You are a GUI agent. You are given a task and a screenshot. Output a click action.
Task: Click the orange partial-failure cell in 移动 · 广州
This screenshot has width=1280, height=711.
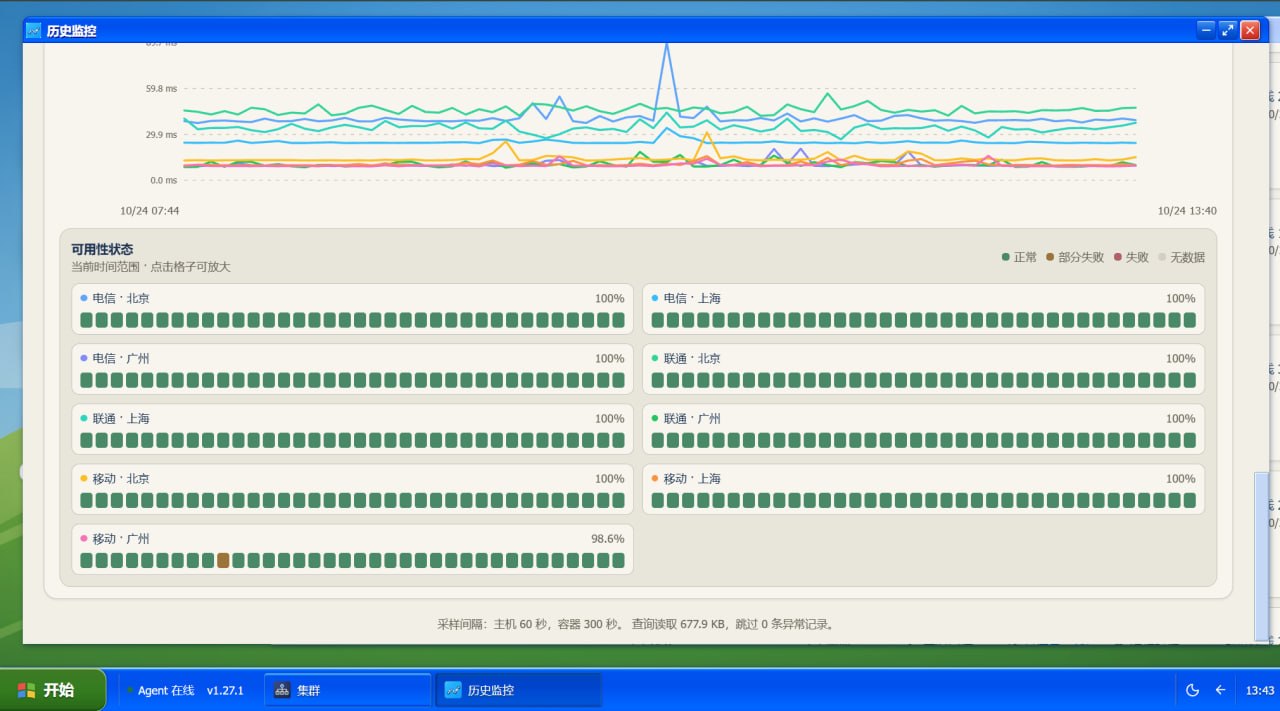coord(223,560)
